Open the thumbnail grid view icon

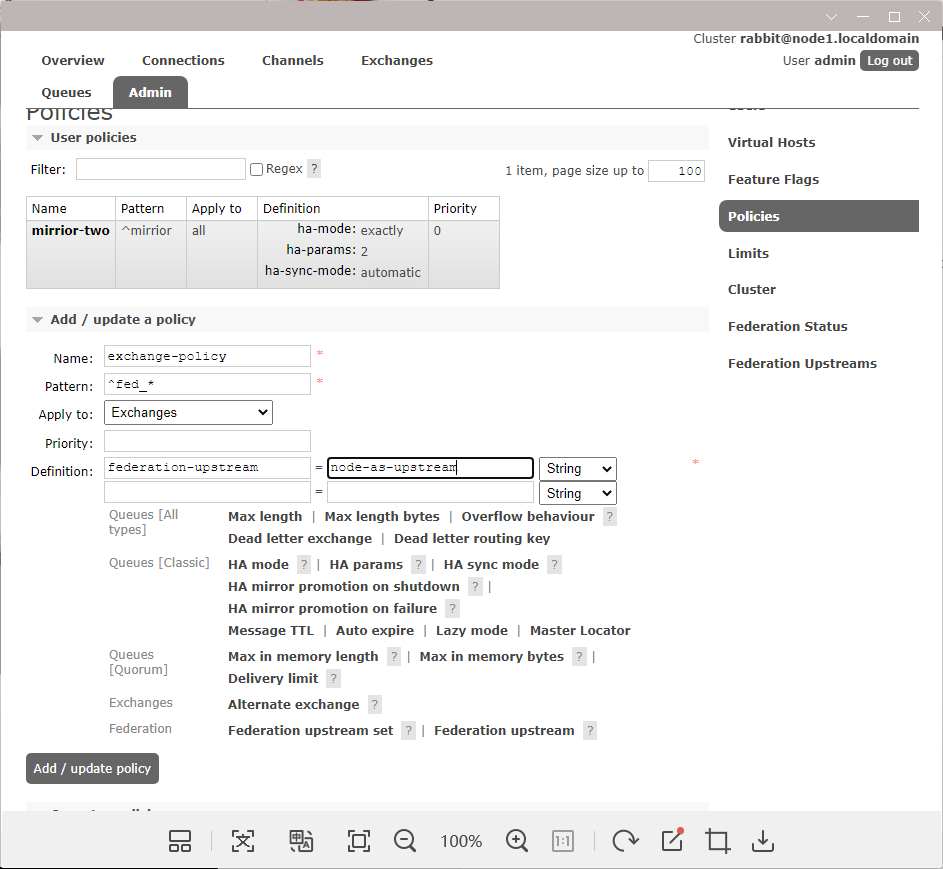[180, 841]
